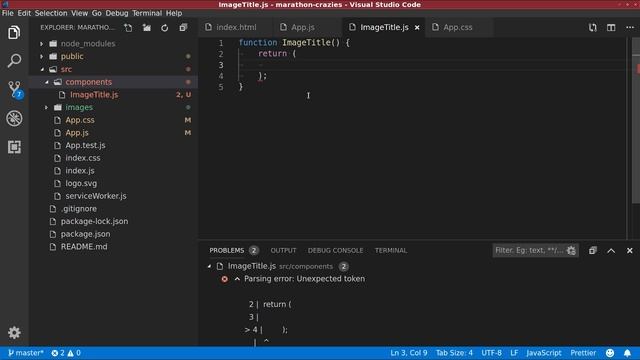Open the Terminal menu
Image resolution: width=640 pixels, height=360 pixels.
147,13
